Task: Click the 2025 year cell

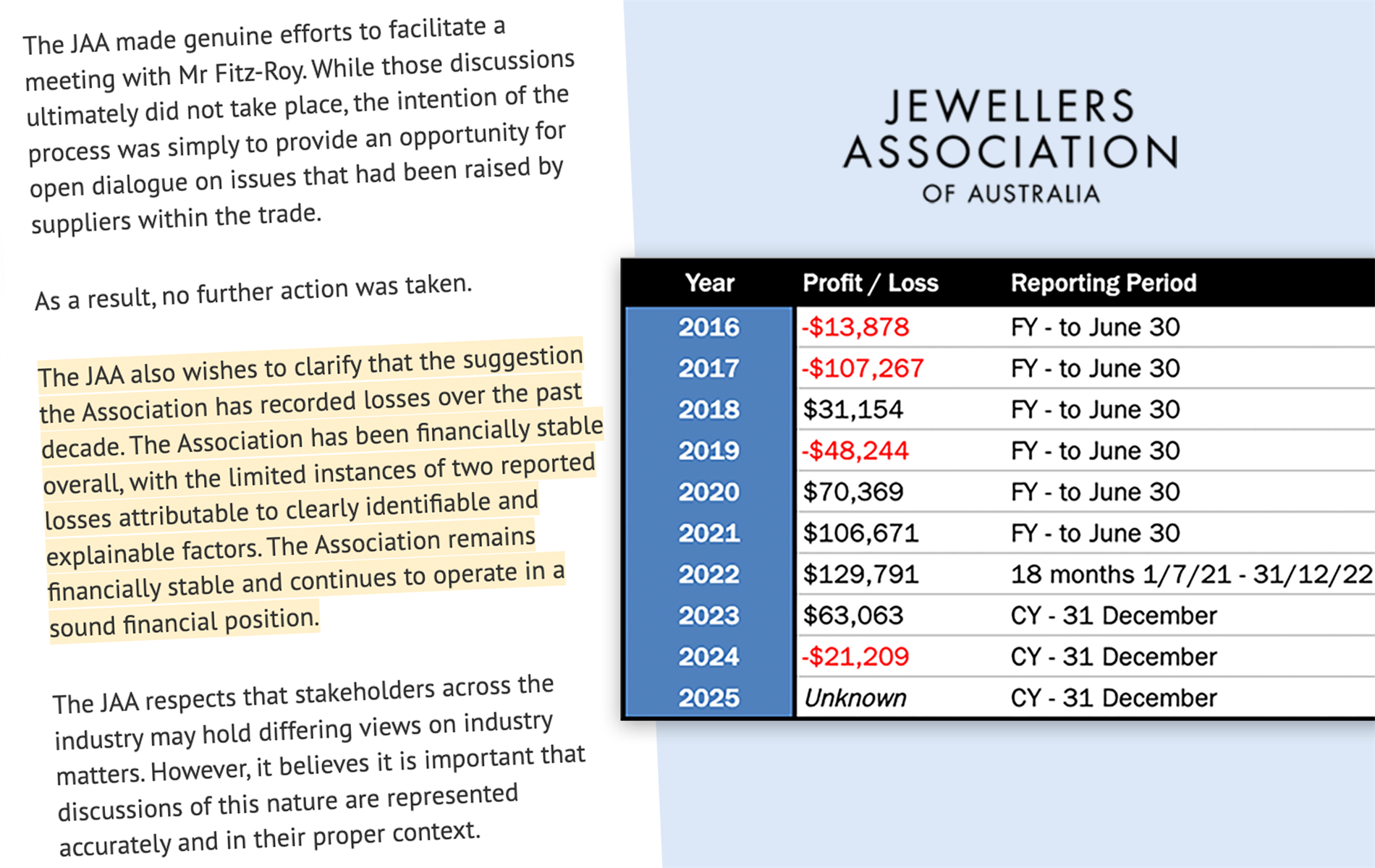Action: pos(709,699)
